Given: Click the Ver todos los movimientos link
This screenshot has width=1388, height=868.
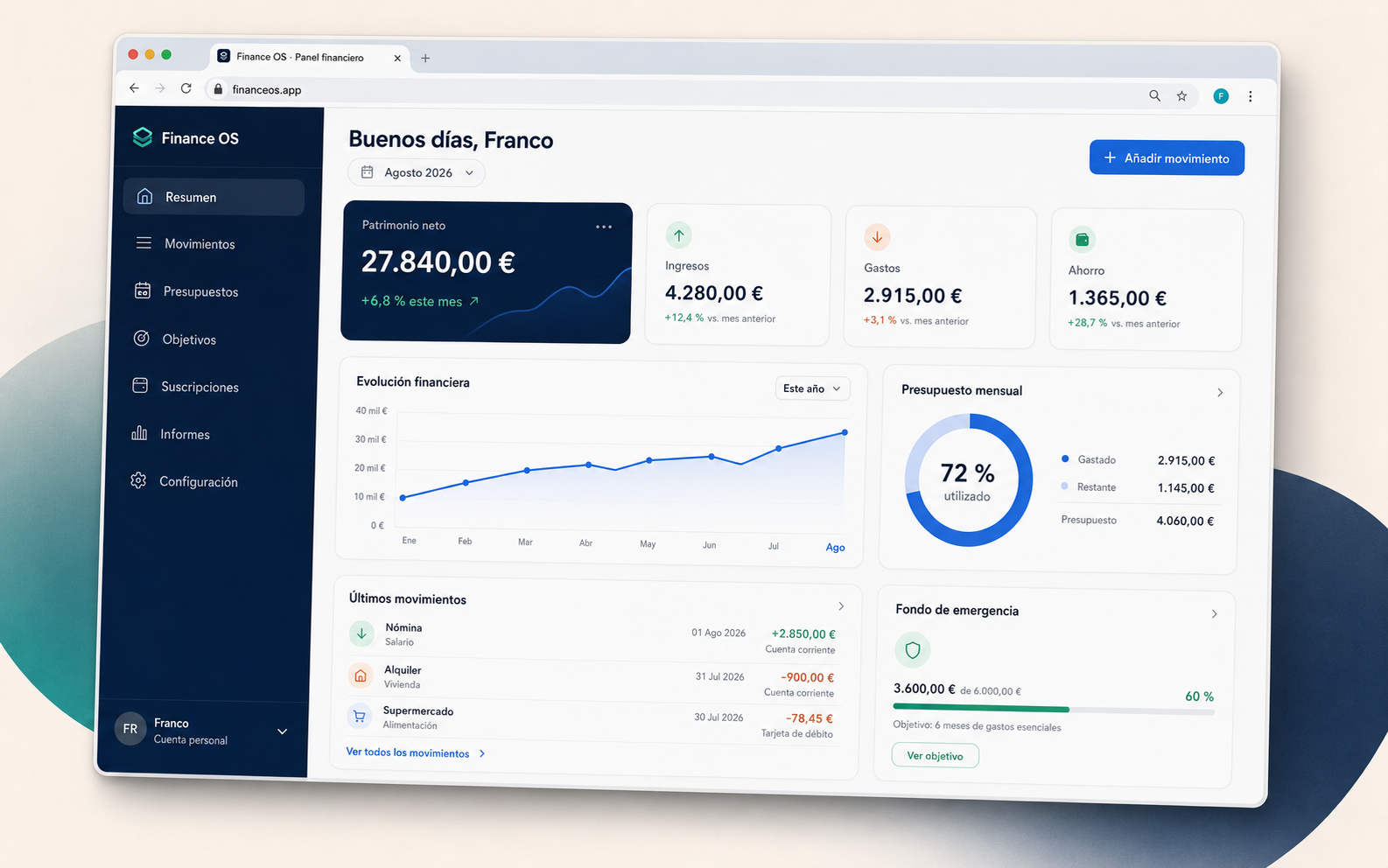Looking at the screenshot, I should coord(416,752).
